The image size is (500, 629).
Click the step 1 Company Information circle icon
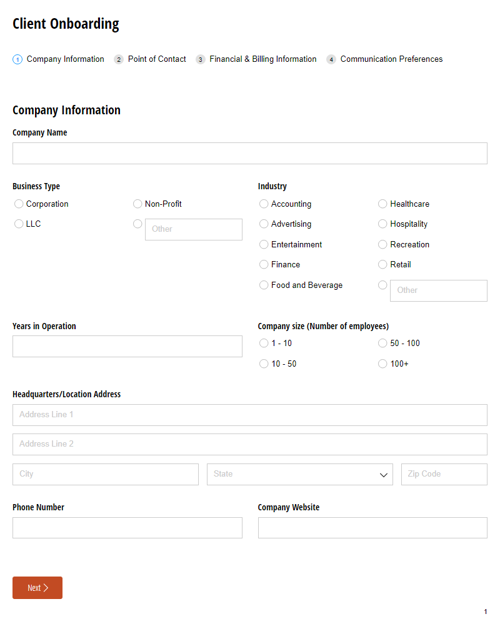coord(17,59)
